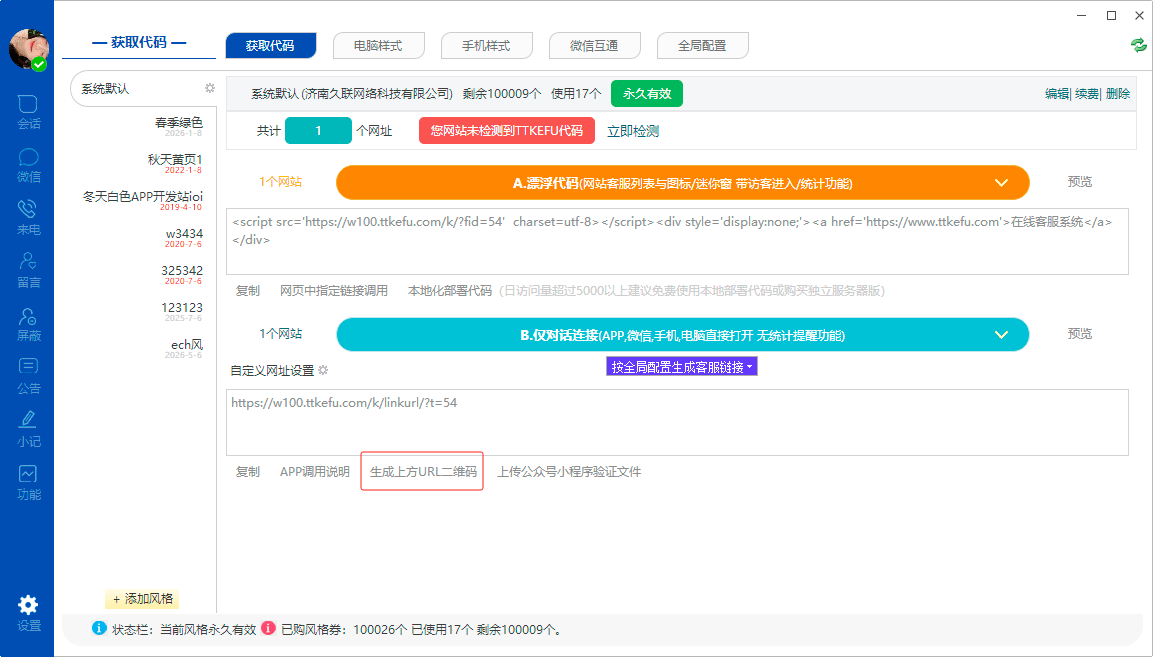Switch to the 获取代码 tab
This screenshot has width=1153, height=657.
tap(271, 46)
